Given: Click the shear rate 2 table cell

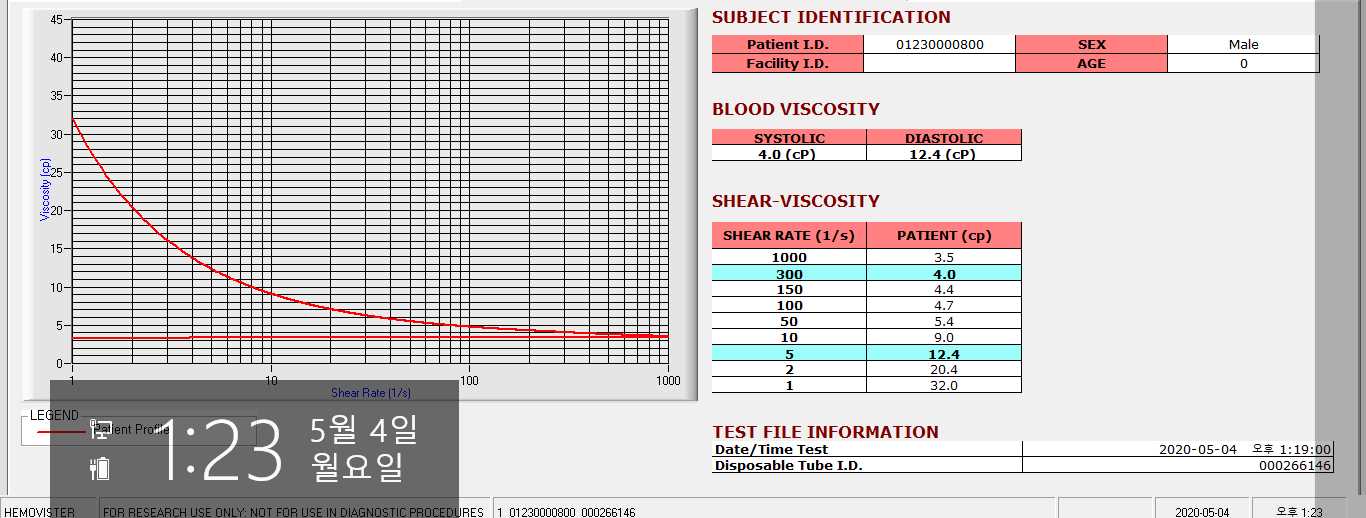Looking at the screenshot, I should tap(789, 370).
